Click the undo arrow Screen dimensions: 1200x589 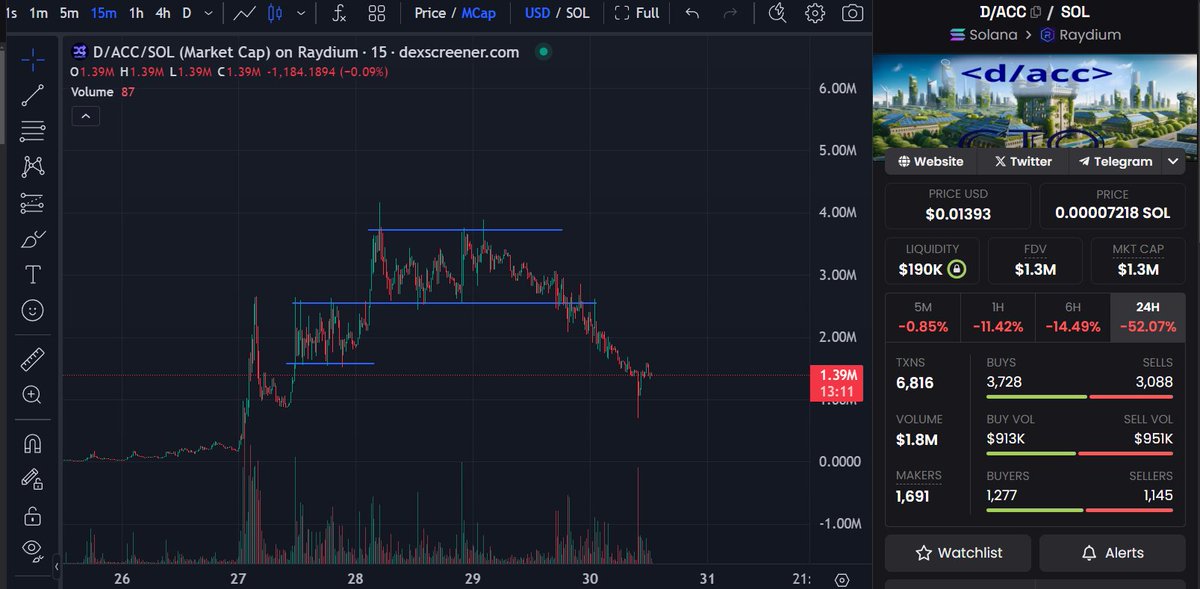pyautogui.click(x=692, y=13)
